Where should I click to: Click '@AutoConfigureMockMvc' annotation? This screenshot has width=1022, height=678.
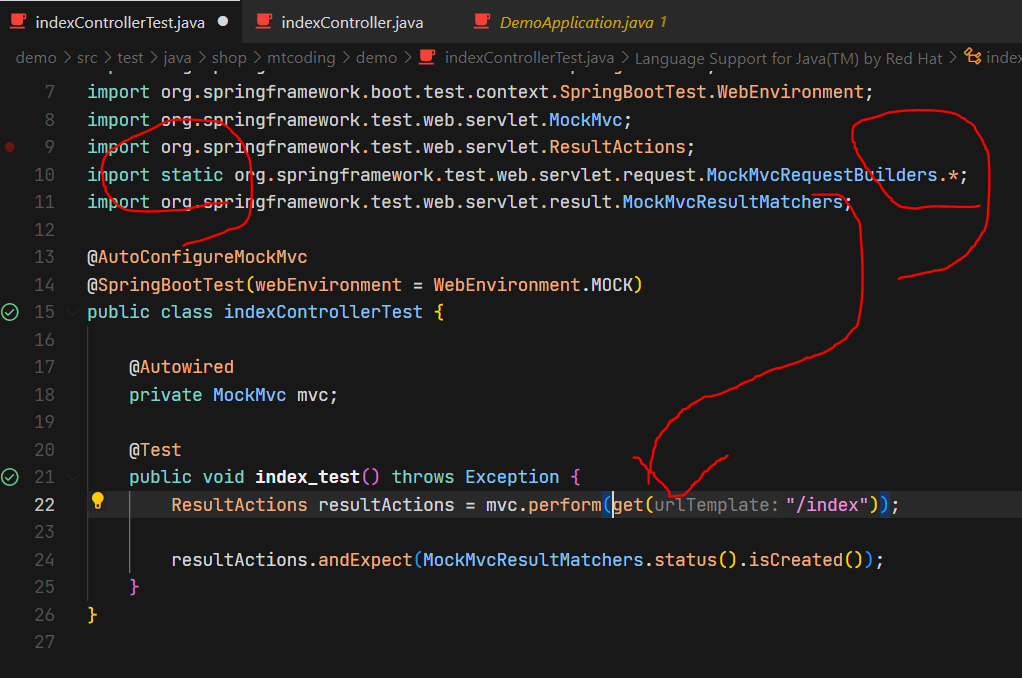(197, 257)
